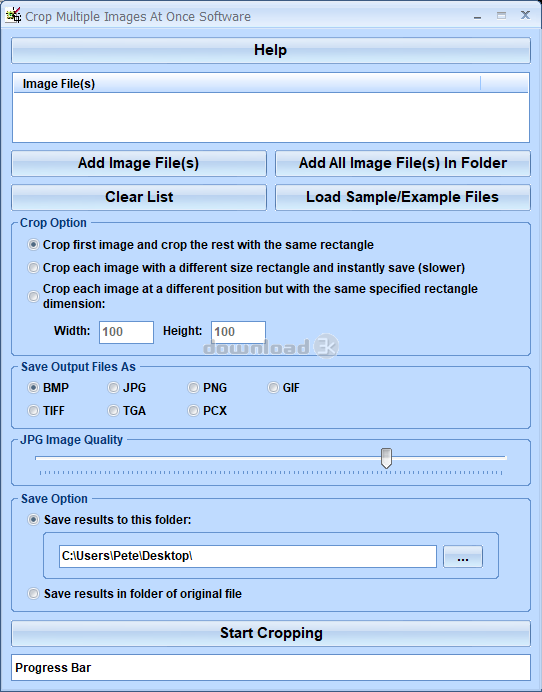The image size is (542, 692).
Task: Click the browse folder ellipsis button
Action: (463, 557)
